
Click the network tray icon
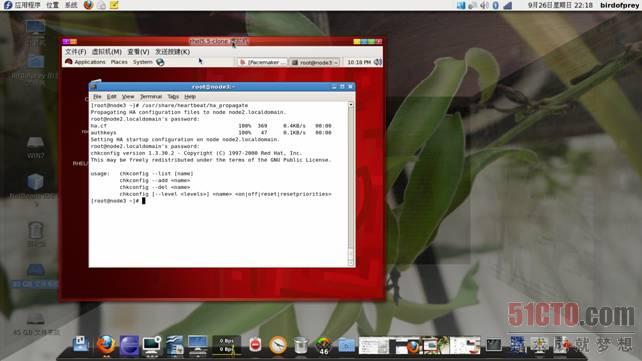point(472,5)
